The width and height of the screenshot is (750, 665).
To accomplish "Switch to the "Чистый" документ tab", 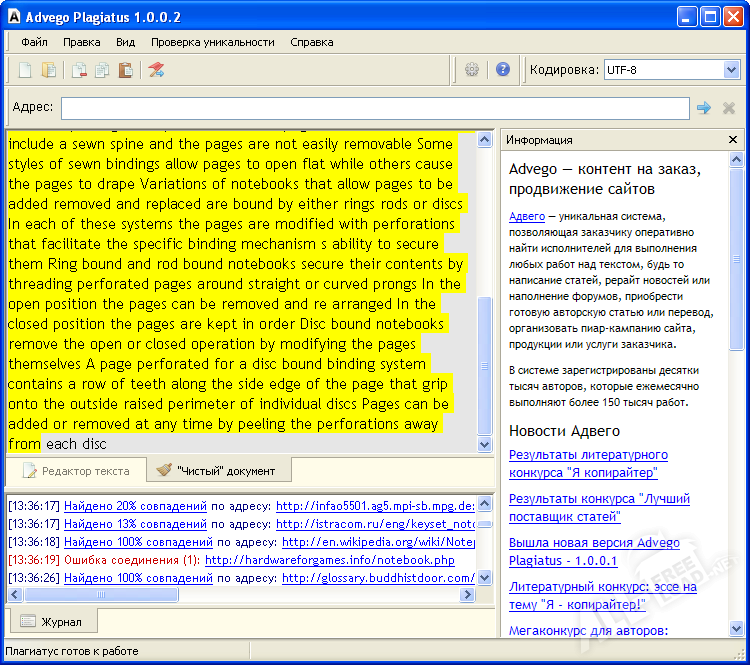I will click(216, 470).
